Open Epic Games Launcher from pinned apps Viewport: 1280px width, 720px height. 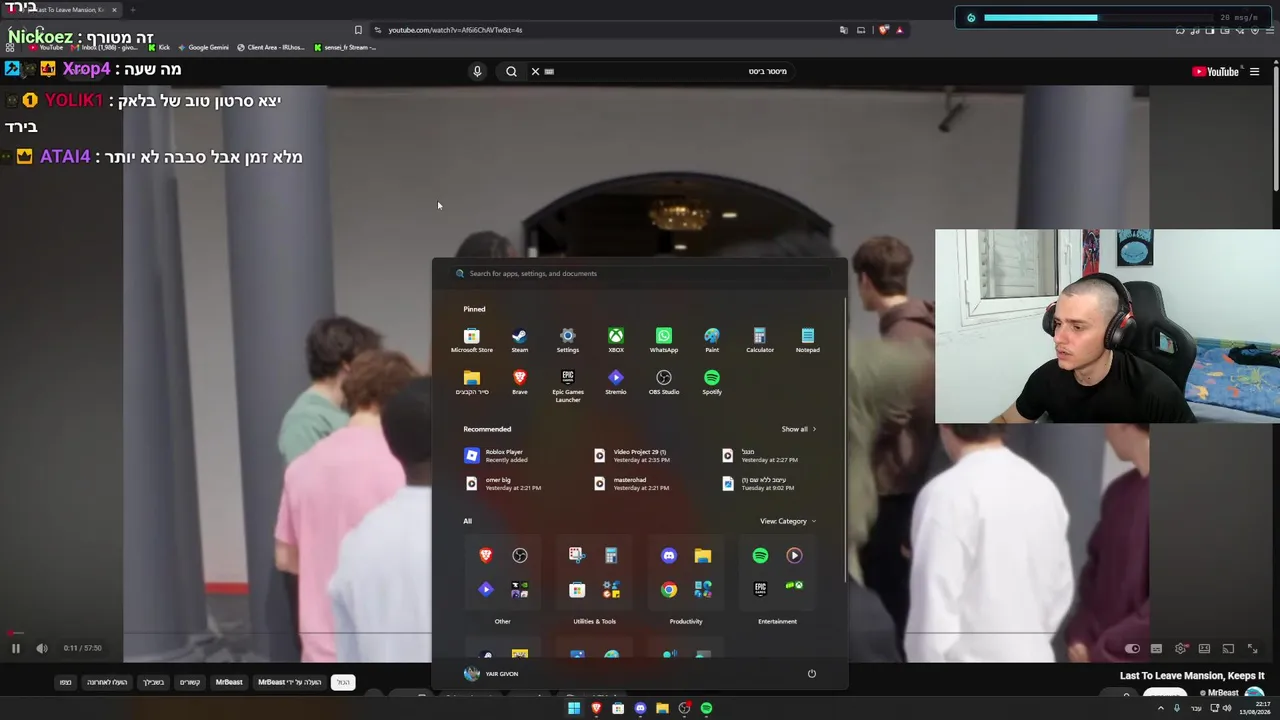[568, 386]
